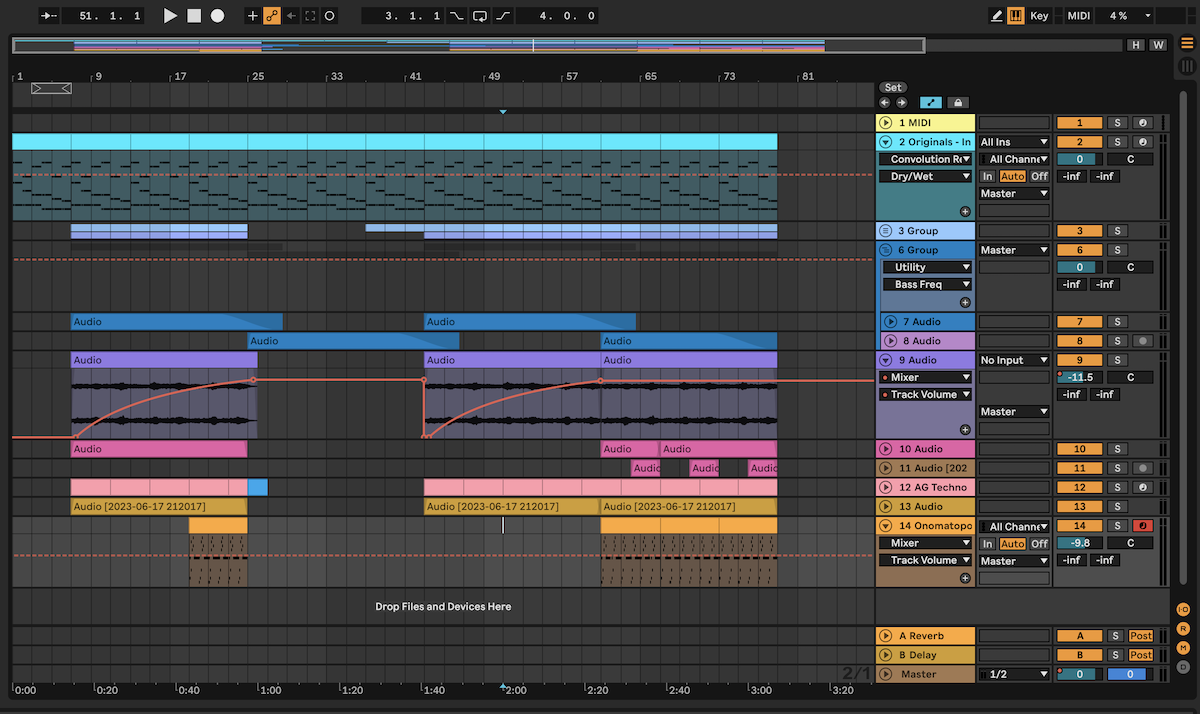The width and height of the screenshot is (1200, 714).
Task: Start playback with the Play button
Action: coord(170,16)
